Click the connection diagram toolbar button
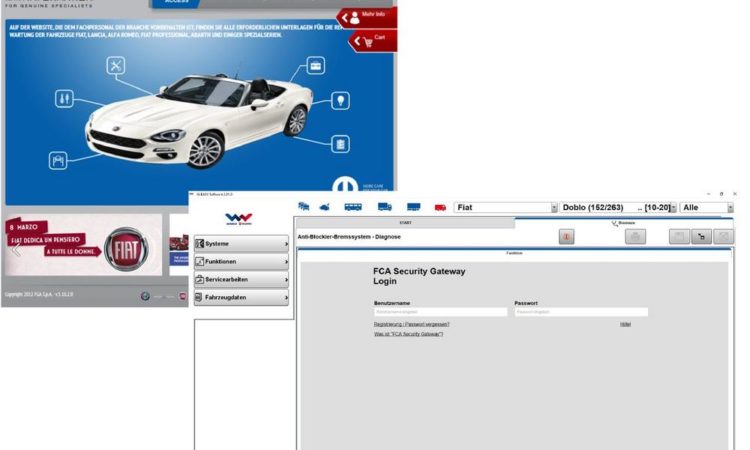 point(702,237)
